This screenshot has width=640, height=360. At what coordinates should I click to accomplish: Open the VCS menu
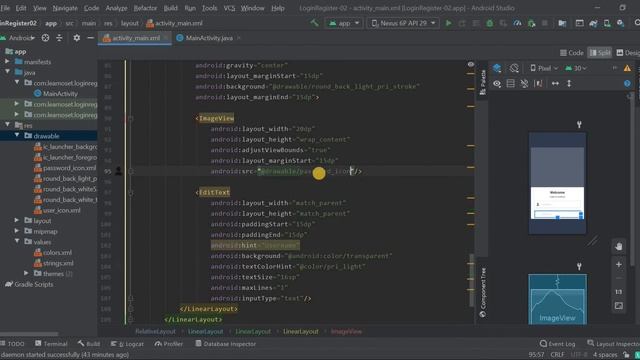tap(229, 8)
